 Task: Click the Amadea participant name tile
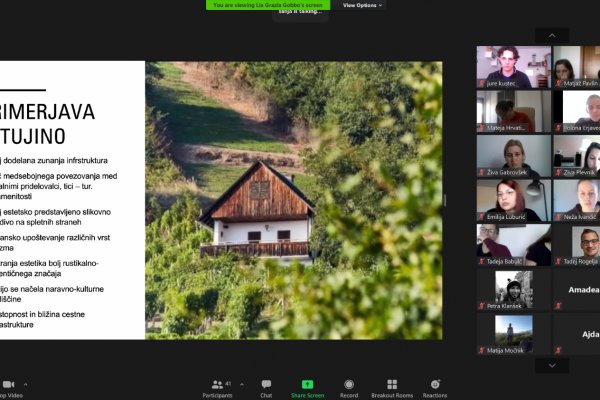[x=585, y=289]
